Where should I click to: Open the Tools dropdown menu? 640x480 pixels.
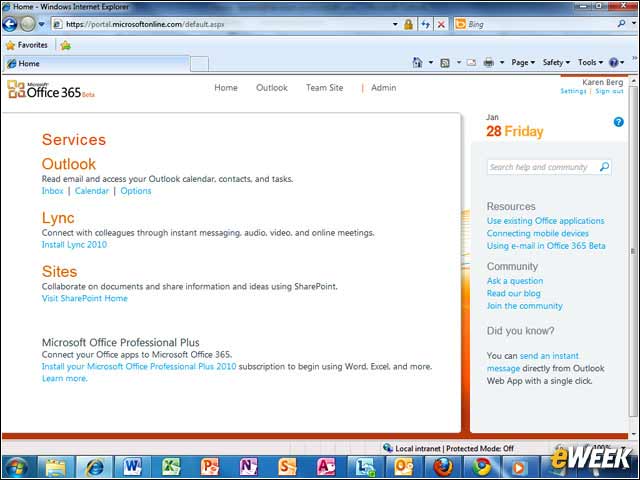(x=590, y=62)
